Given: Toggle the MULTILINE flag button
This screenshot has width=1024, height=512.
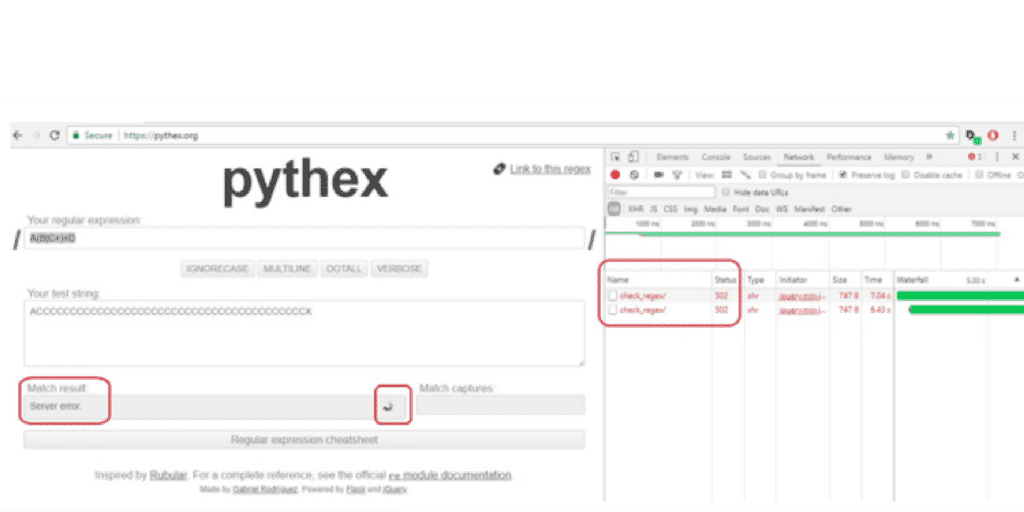Looking at the screenshot, I should coord(287,268).
